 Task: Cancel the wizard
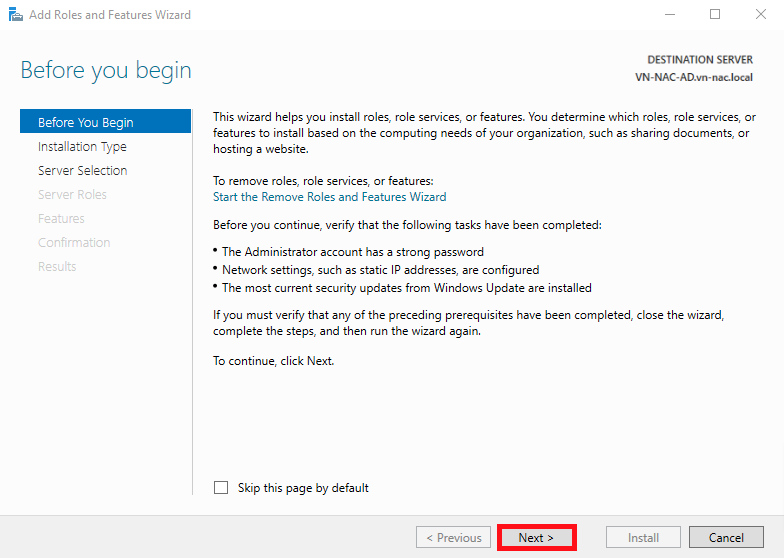[726, 537]
